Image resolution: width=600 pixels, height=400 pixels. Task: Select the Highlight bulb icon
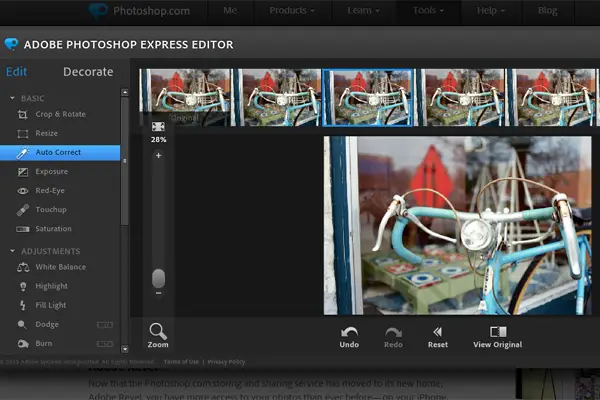click(23, 286)
